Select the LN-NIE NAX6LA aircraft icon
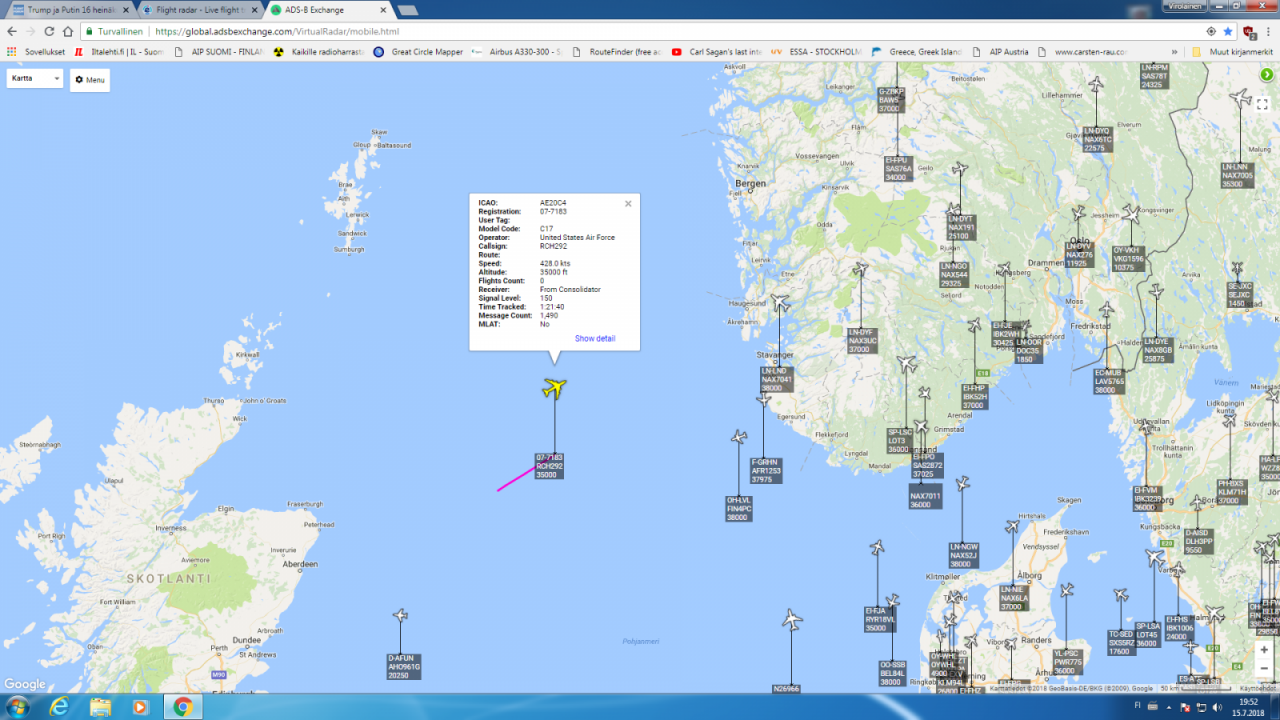Viewport: 1280px width, 720px height. (x=1012, y=527)
